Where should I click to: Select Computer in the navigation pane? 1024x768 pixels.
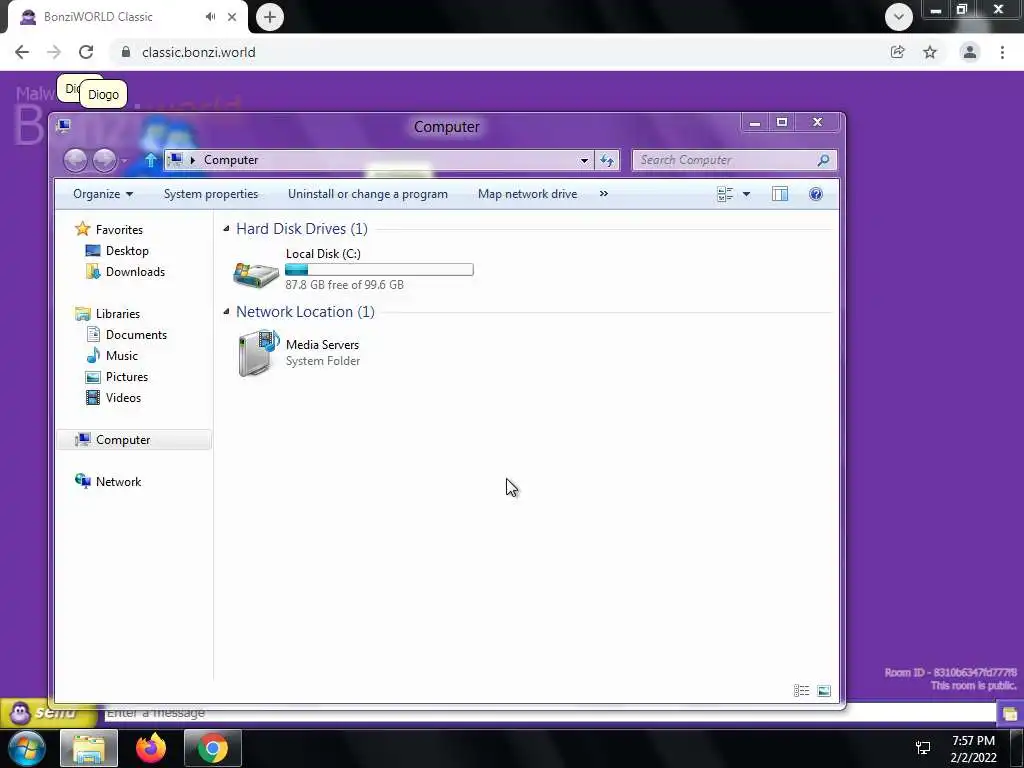(134, 440)
